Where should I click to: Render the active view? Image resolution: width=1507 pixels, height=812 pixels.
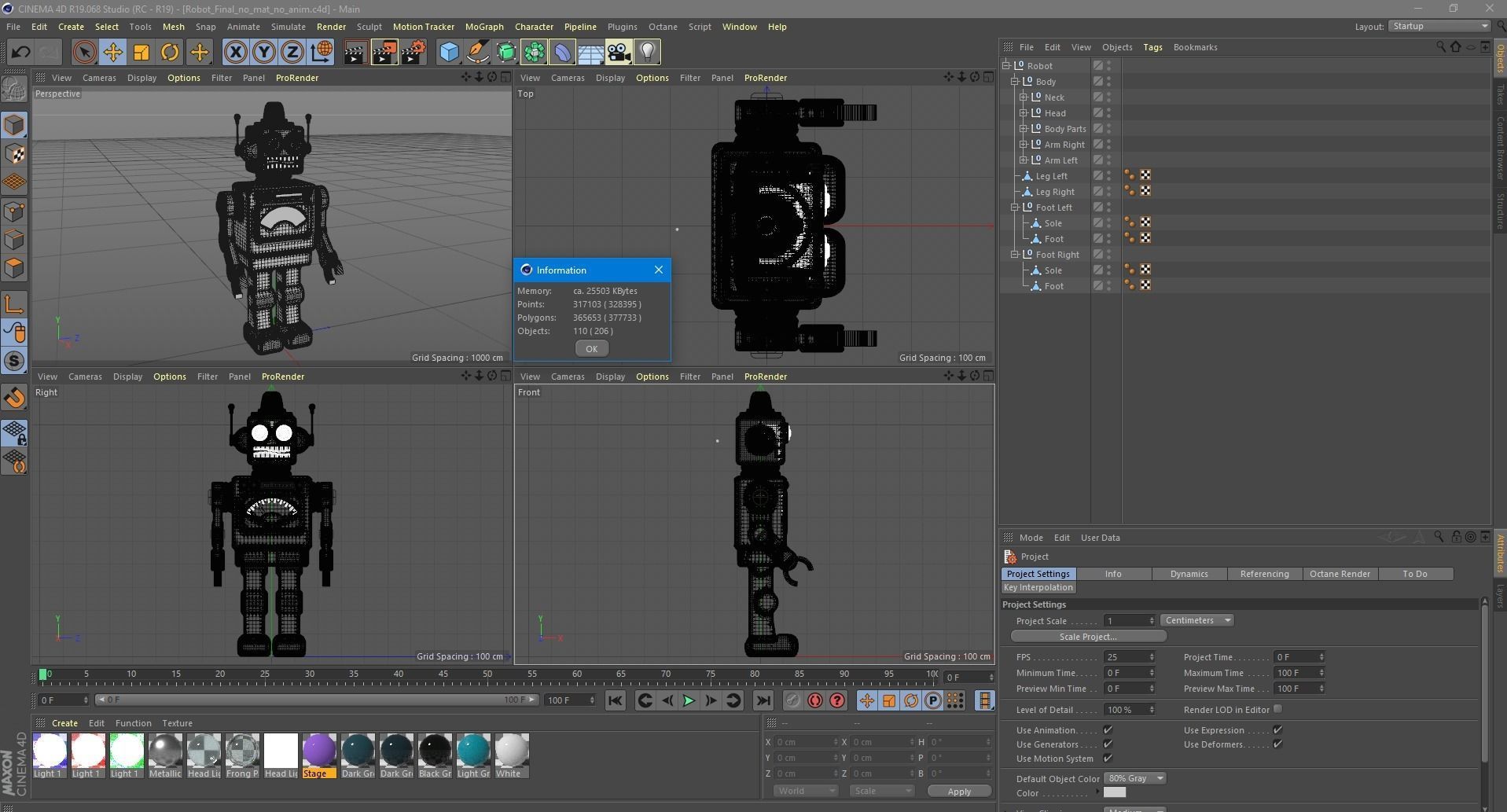[x=355, y=52]
